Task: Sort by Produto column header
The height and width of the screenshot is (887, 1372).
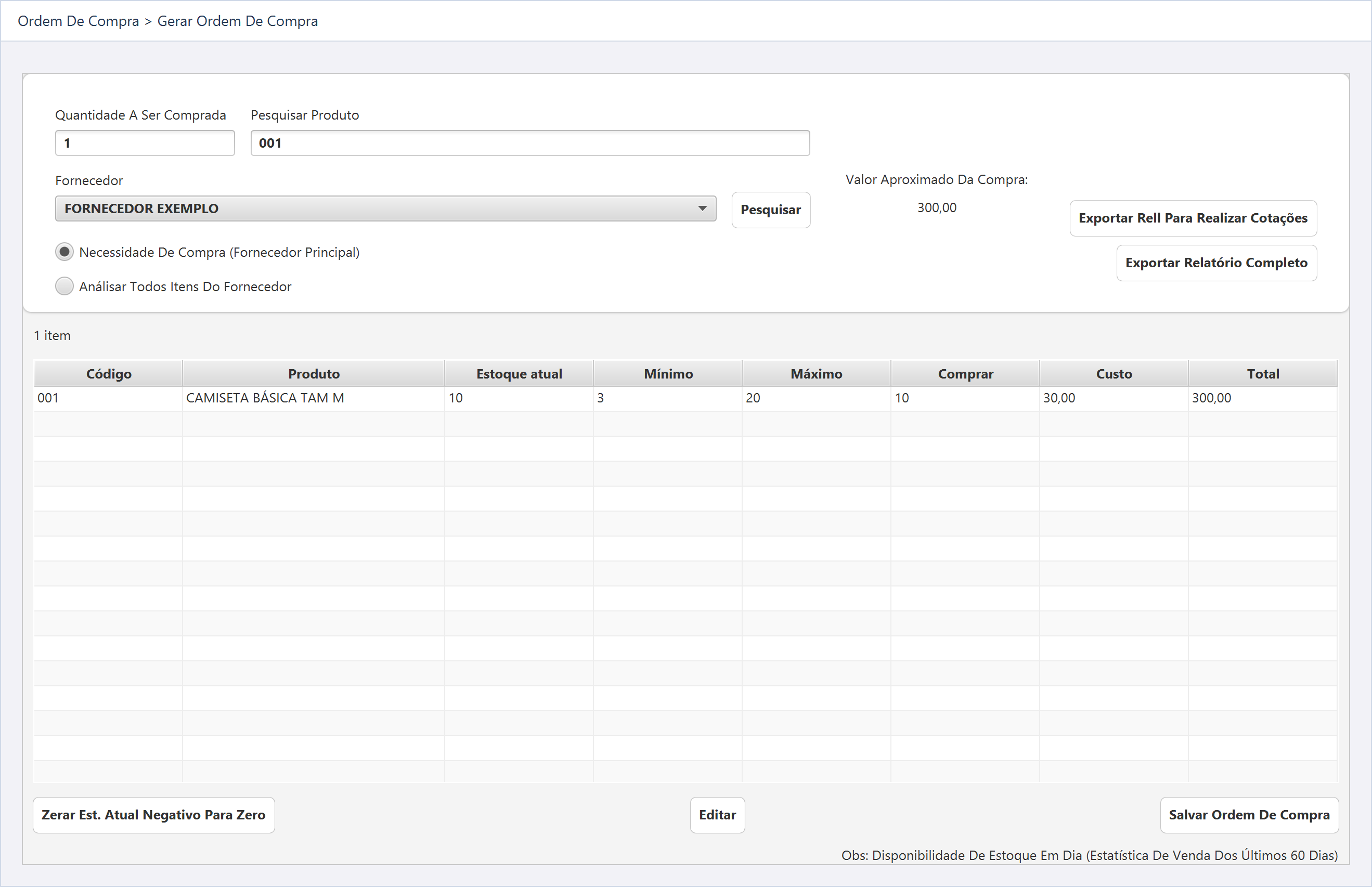Action: point(314,374)
